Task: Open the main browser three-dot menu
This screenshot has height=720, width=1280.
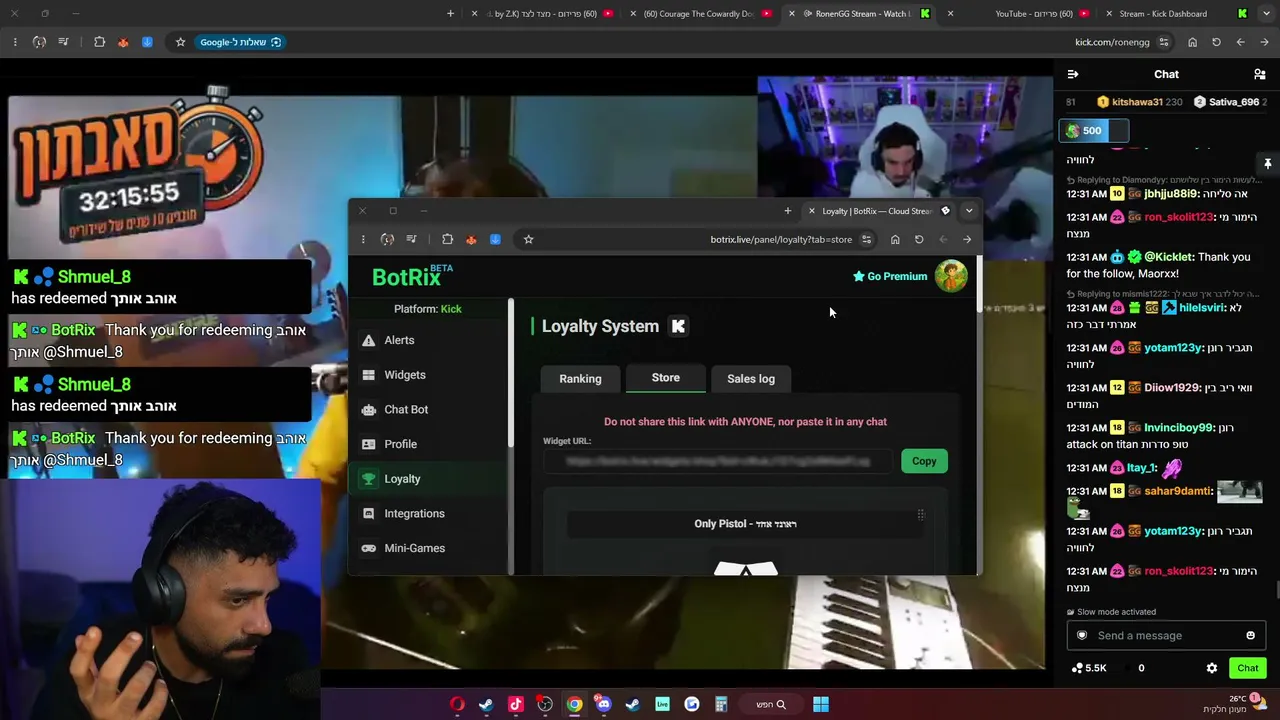Action: point(15,42)
